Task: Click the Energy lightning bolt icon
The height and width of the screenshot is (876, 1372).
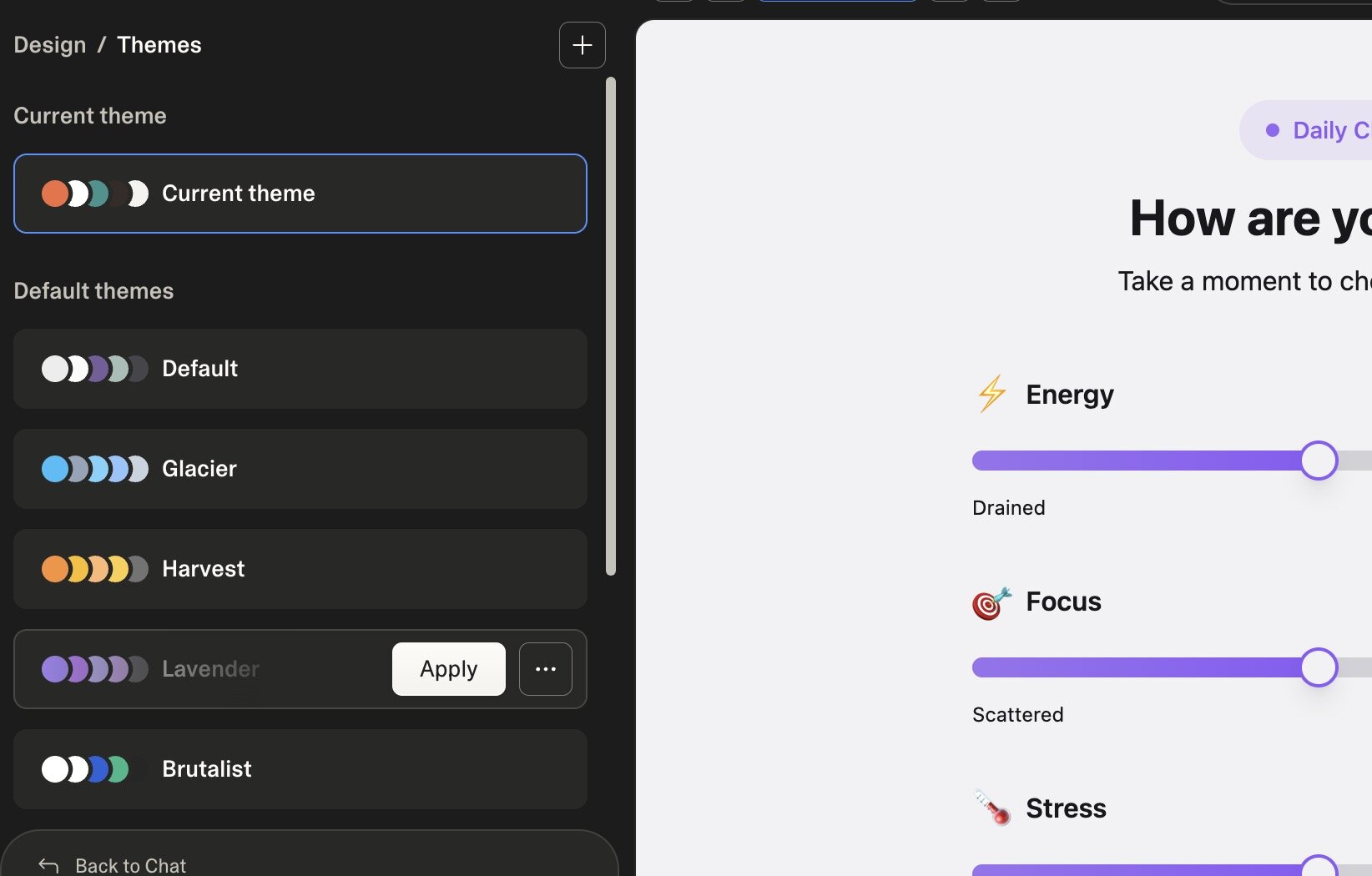Action: (x=990, y=394)
